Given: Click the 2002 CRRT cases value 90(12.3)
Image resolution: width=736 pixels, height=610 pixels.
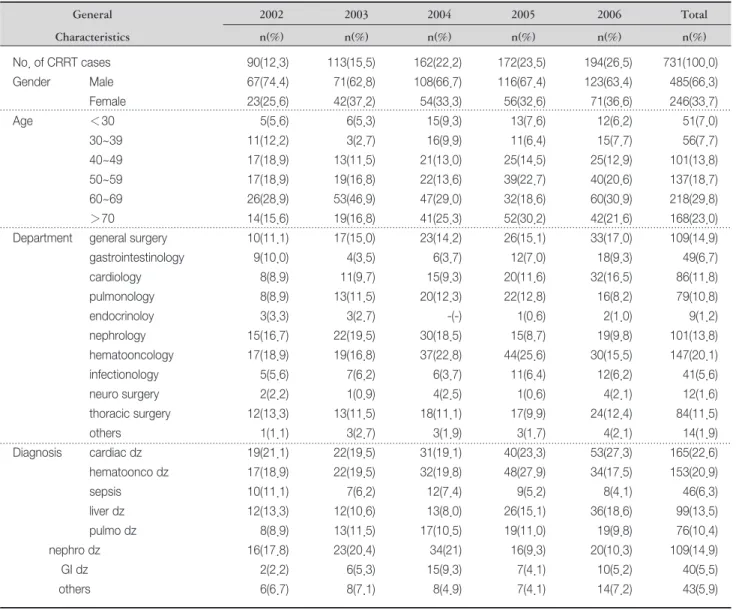Looking at the screenshot, I should [x=268, y=63].
